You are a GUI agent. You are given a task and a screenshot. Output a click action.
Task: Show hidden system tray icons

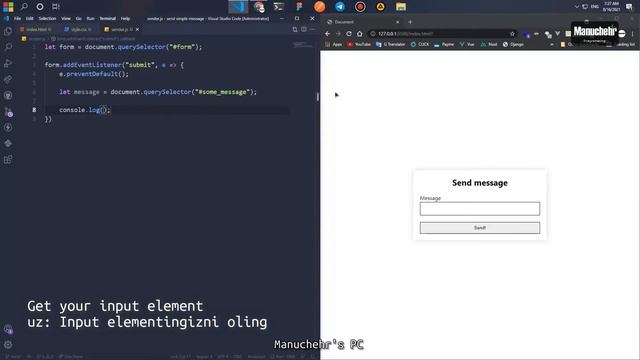click(576, 7)
